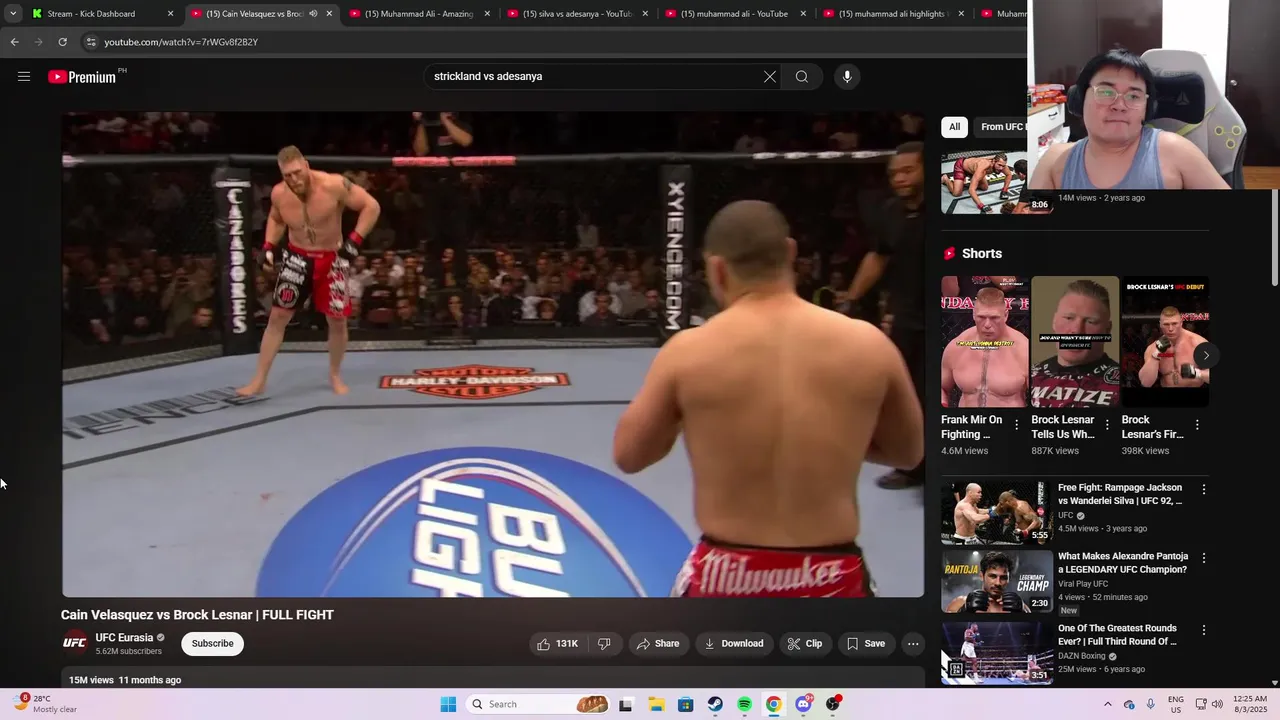The width and height of the screenshot is (1280, 720).
Task: Share the Cain Velasquez video
Action: click(x=658, y=644)
